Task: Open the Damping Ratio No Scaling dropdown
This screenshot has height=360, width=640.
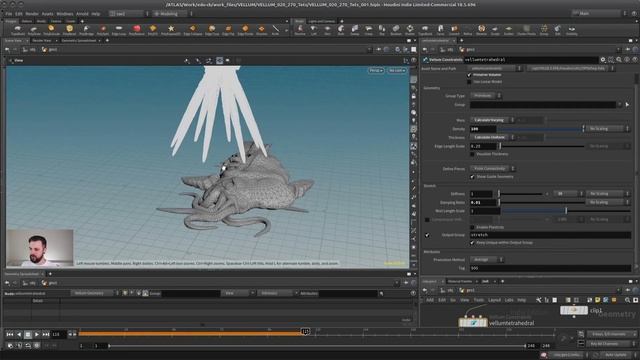Action: point(607,202)
